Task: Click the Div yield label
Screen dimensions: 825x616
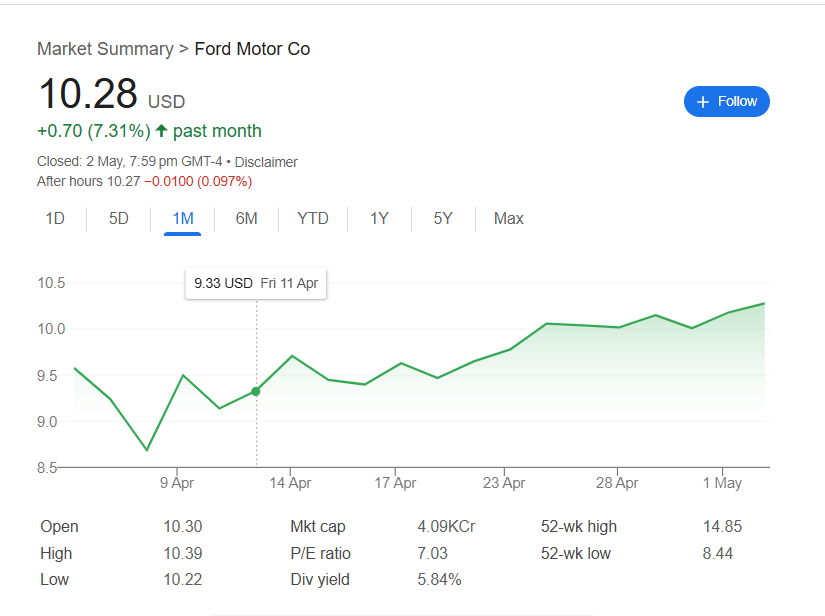Action: click(x=320, y=580)
